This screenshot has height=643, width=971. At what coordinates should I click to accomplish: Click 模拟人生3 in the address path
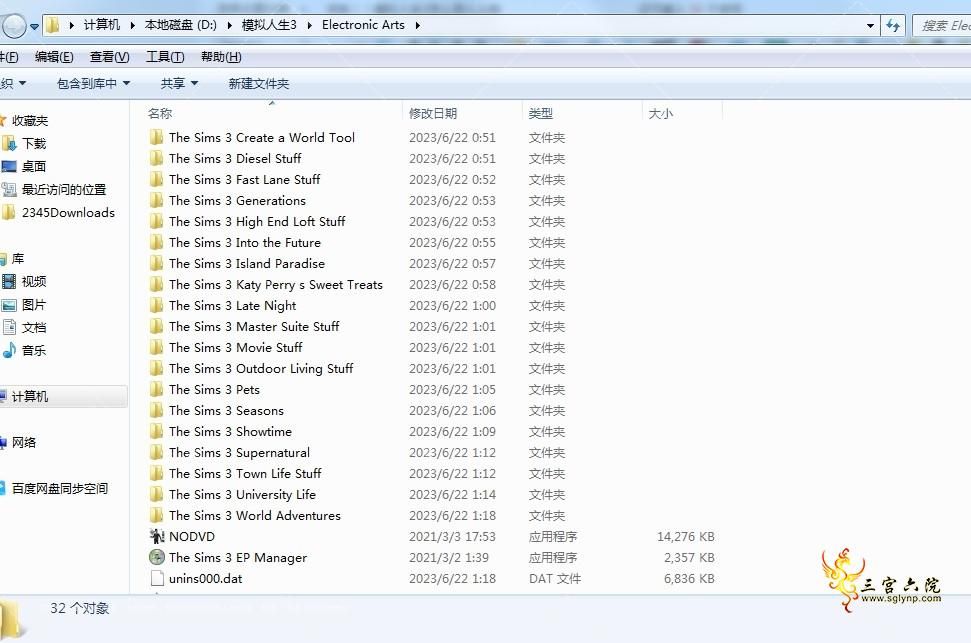coord(269,25)
